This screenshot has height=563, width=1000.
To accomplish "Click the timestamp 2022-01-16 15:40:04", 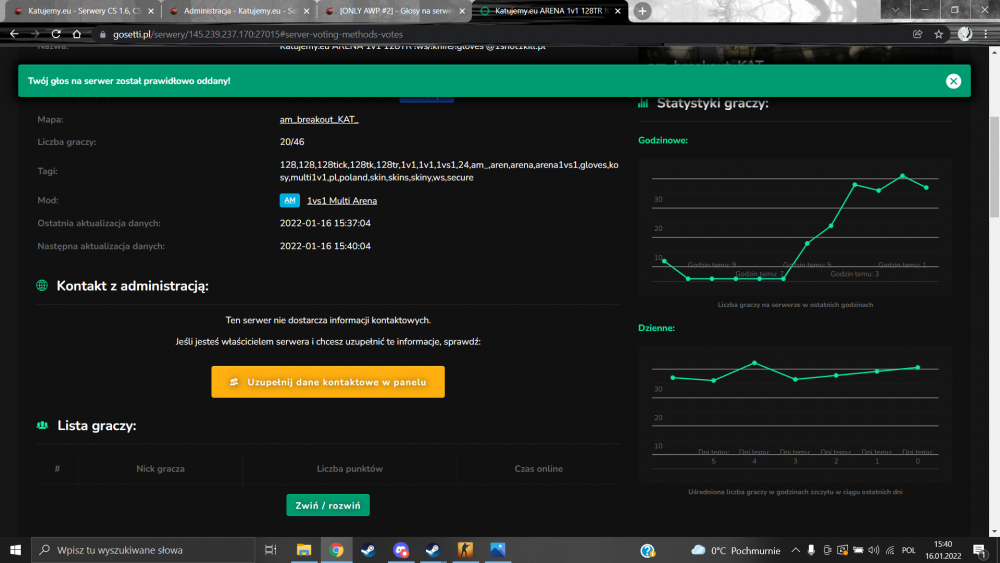I will click(325, 246).
